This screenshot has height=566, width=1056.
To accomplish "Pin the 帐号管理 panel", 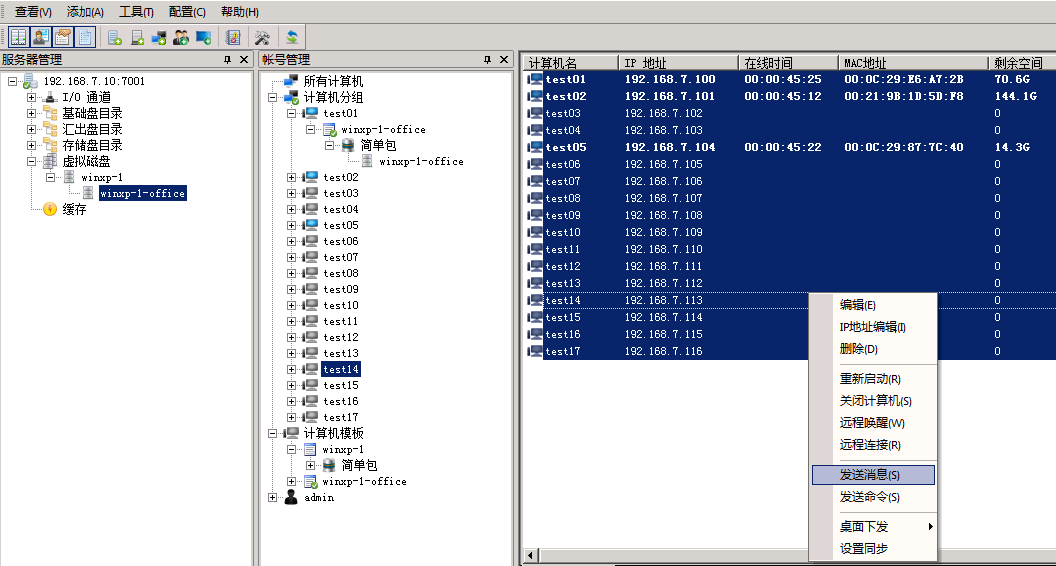I will pyautogui.click(x=488, y=60).
